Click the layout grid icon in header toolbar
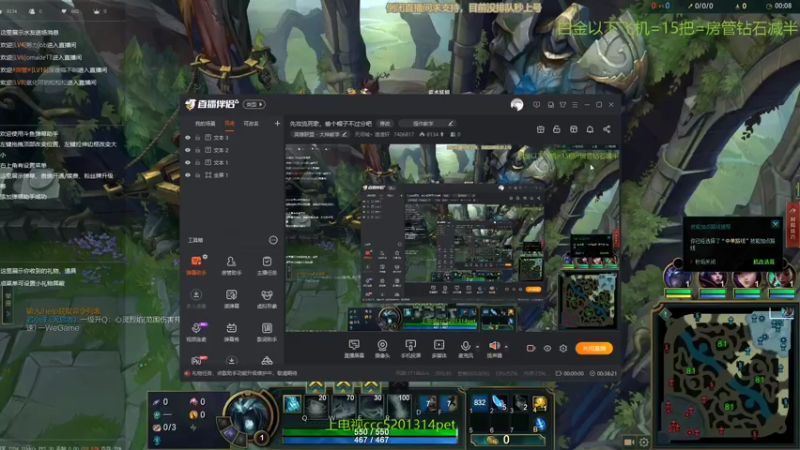800x450 pixels. coord(573,130)
